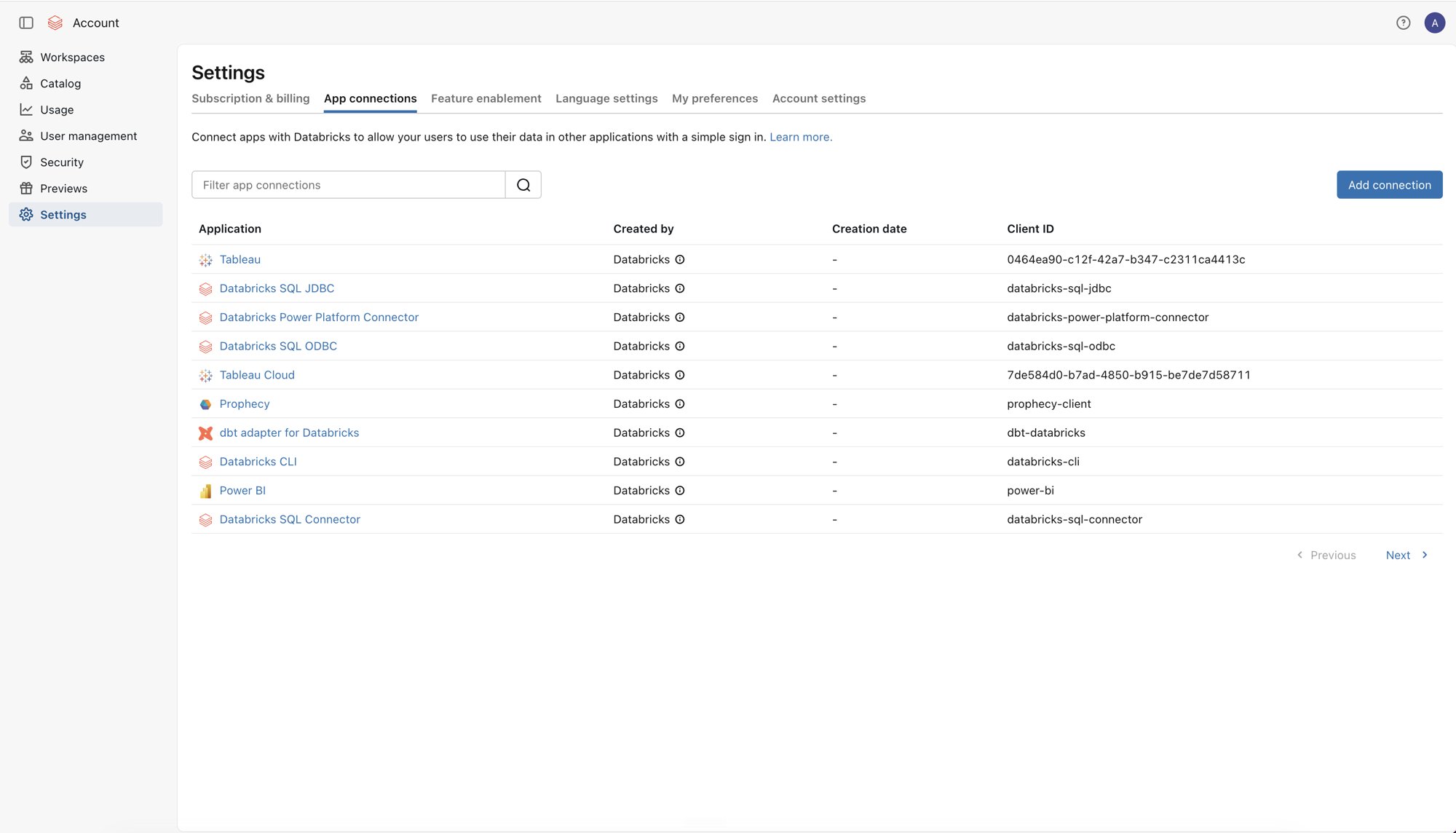The image size is (1456, 833).
Task: Open Catalog in the sidebar
Action: click(86, 83)
